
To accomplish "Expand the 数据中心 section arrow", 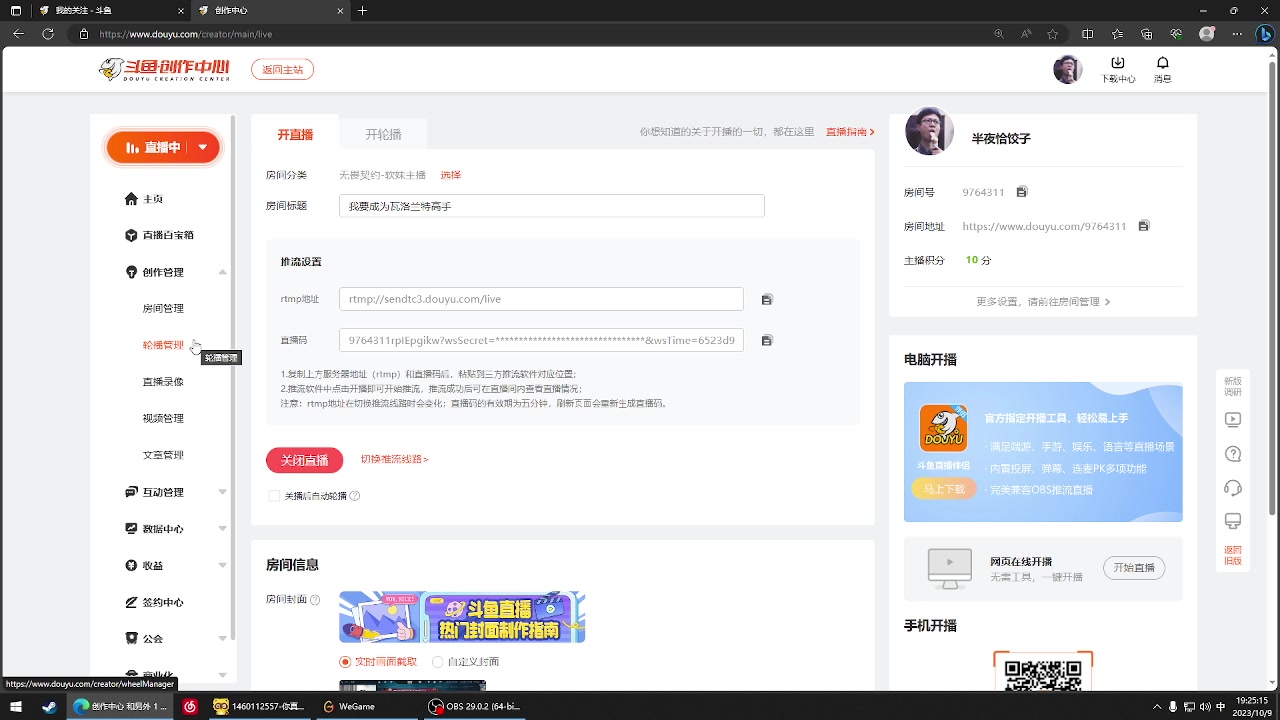I will click(222, 528).
